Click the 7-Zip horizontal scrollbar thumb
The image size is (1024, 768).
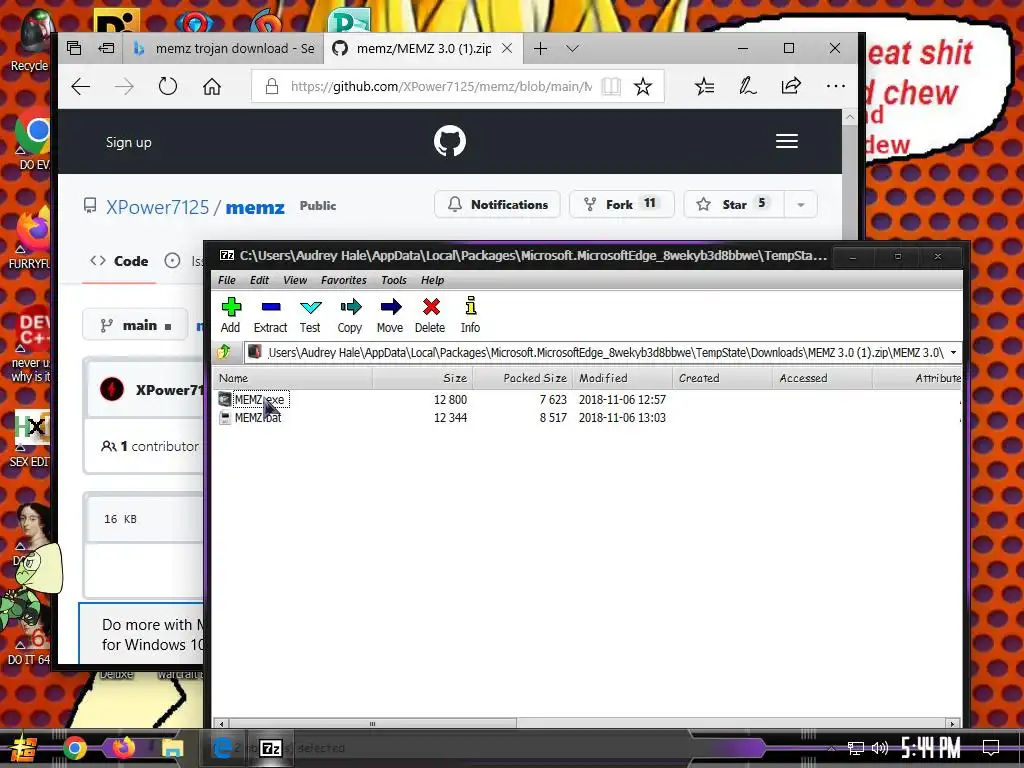point(372,724)
